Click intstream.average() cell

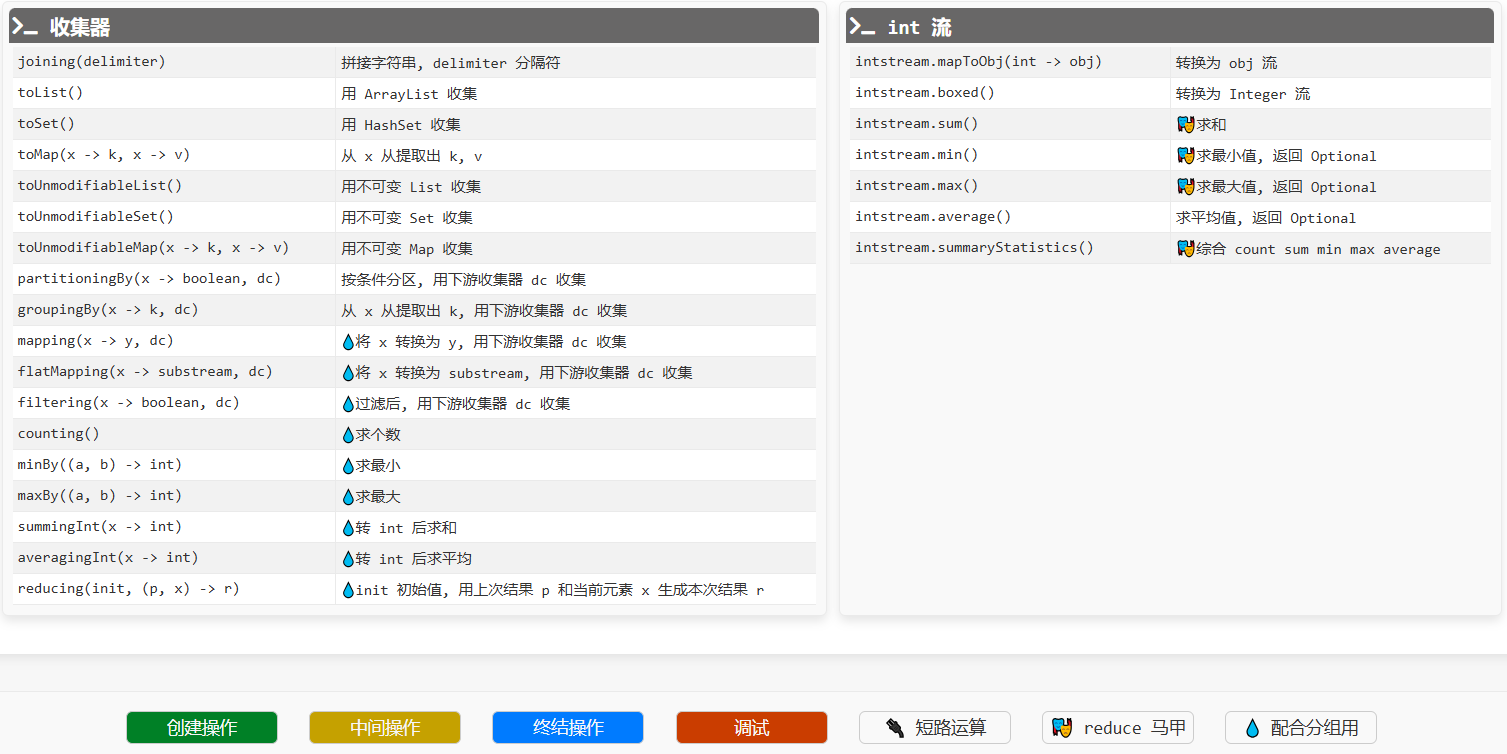(1010, 217)
